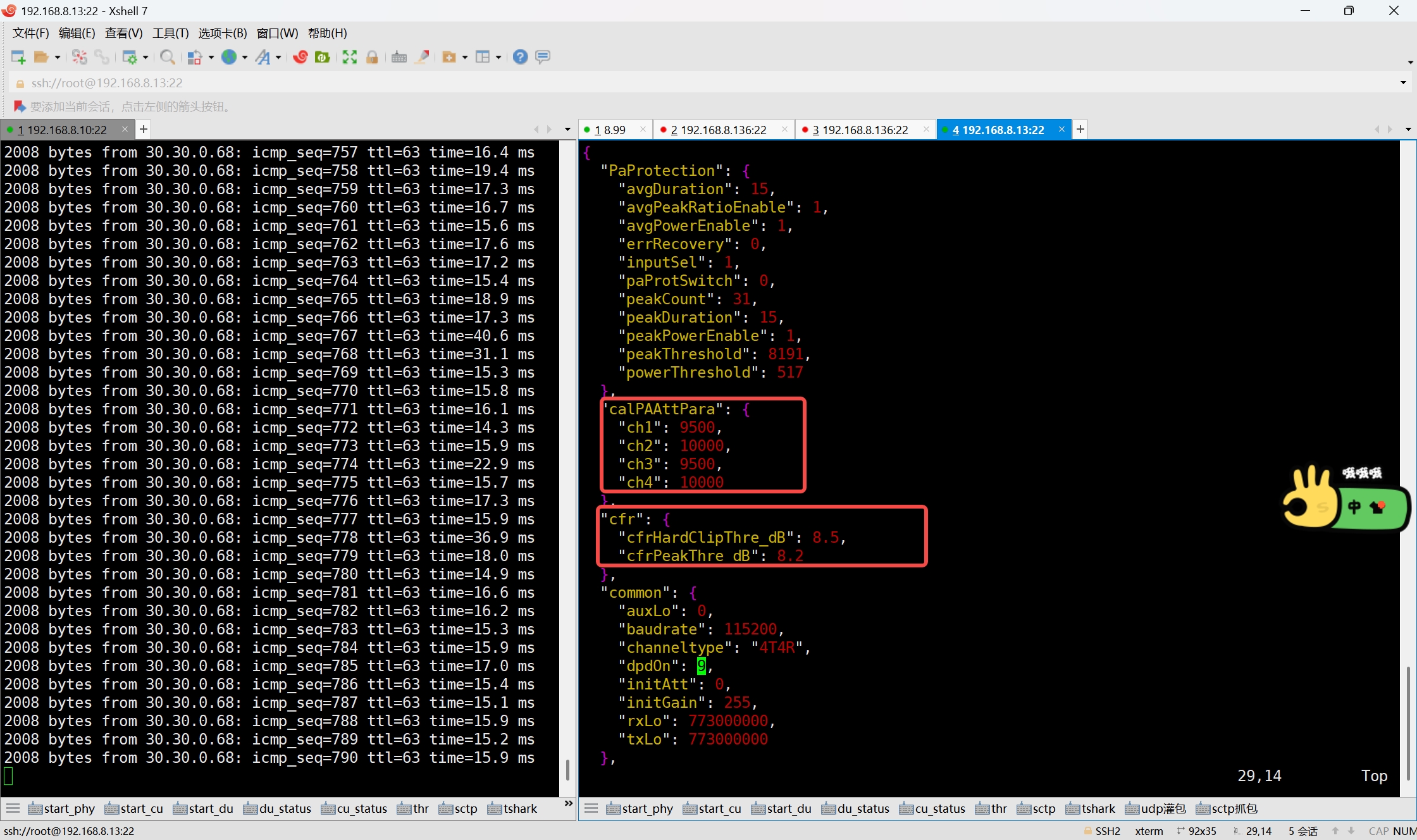This screenshot has width=1417, height=840.
Task: Open the 窗口(W) menu
Action: point(278,33)
